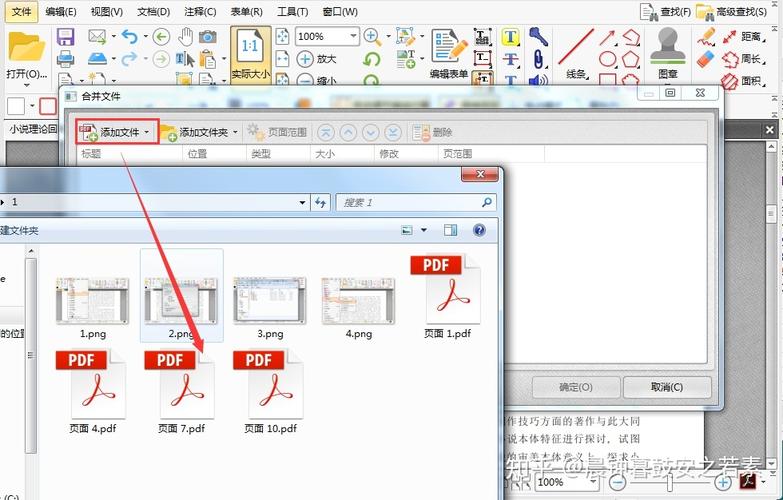Screen dimensions: 783x500
Task: Open the zoom percentage dropdown in ribbon
Action: click(x=354, y=36)
